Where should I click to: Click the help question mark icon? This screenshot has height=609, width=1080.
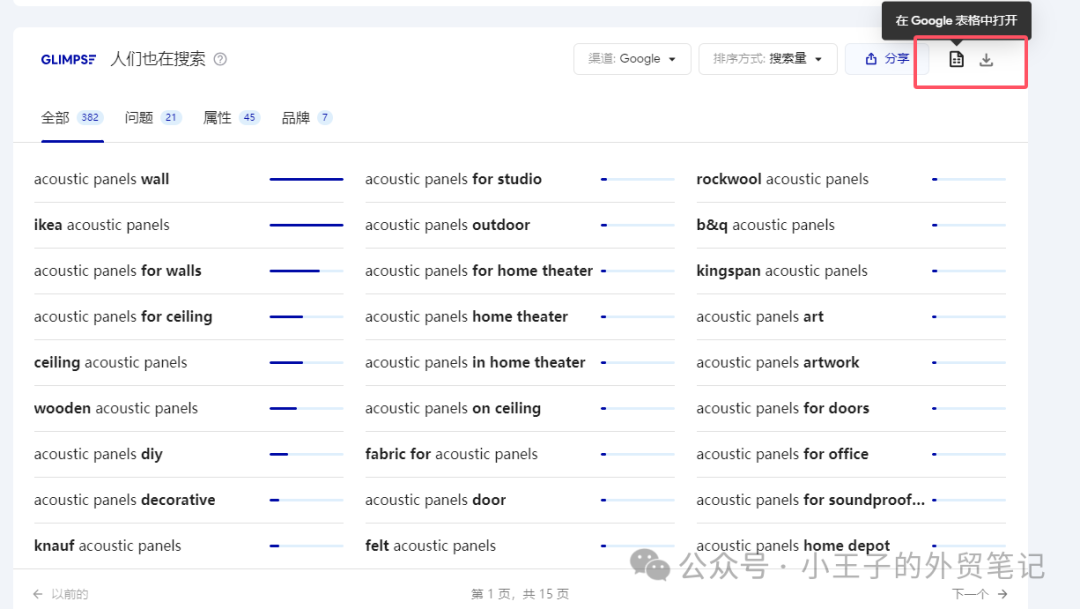tap(220, 59)
